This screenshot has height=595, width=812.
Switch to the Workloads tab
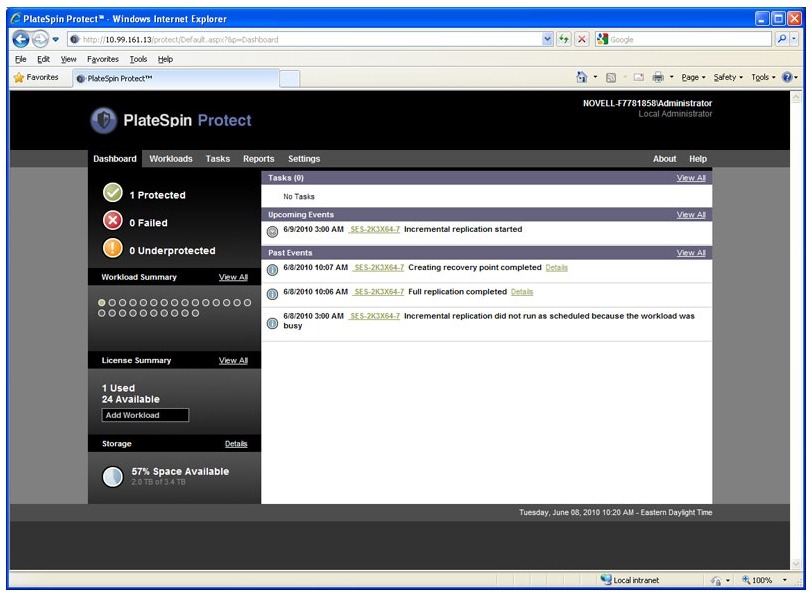click(x=171, y=158)
